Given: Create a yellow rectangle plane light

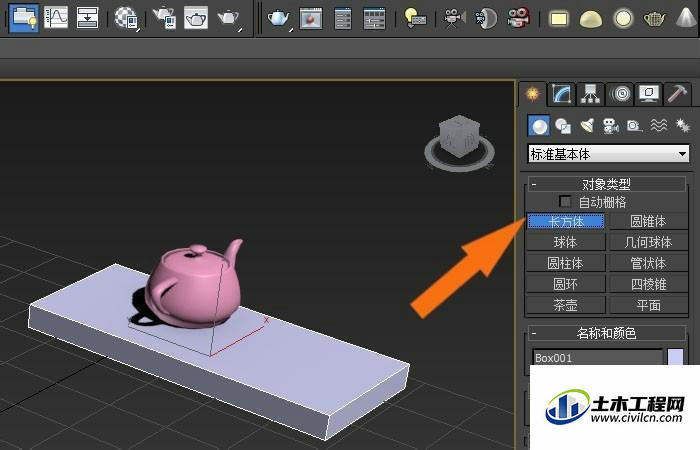Looking at the screenshot, I should coord(559,19).
